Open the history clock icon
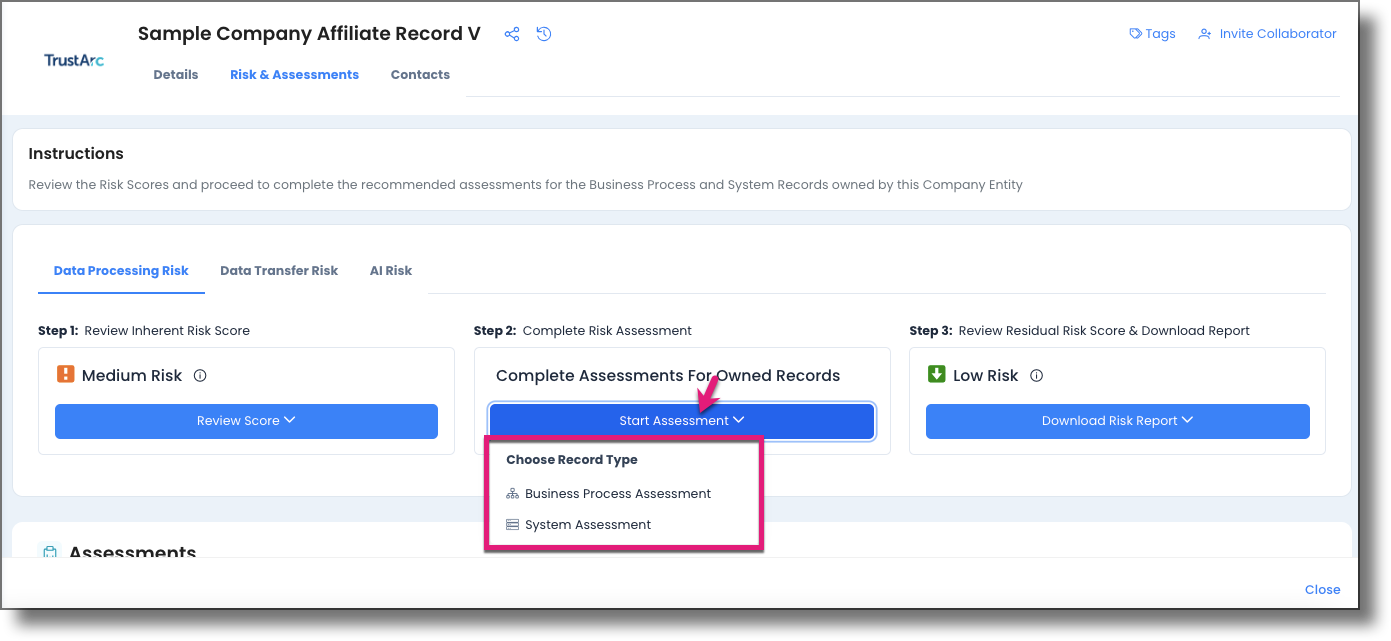 [x=544, y=34]
